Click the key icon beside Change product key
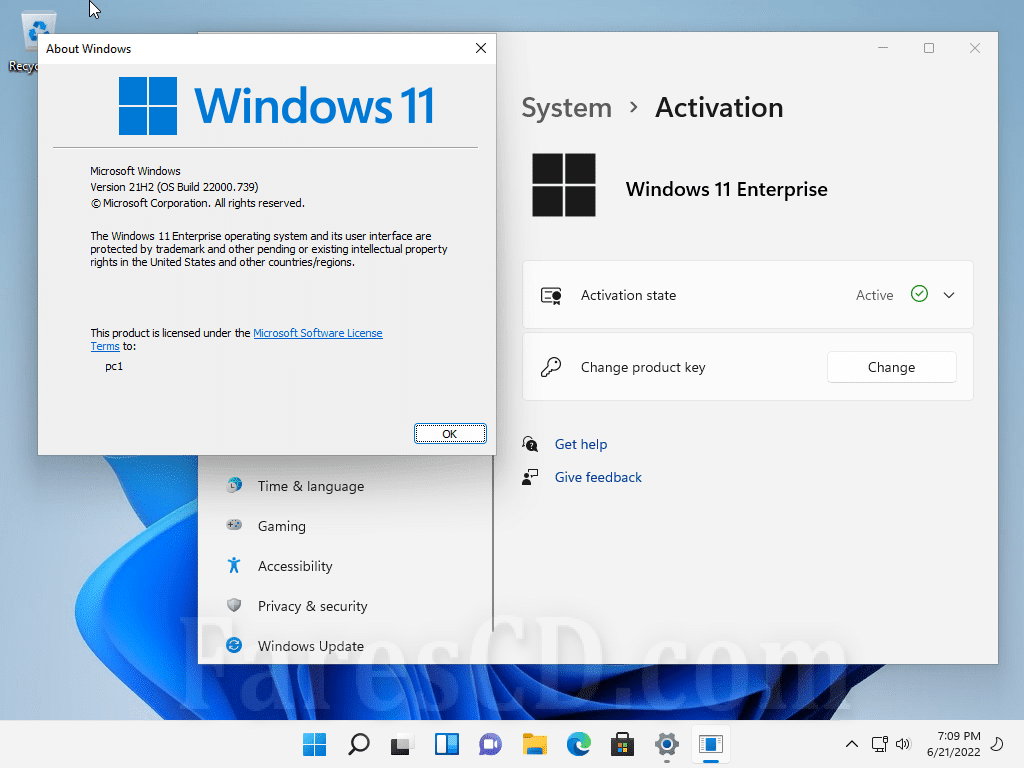 (x=551, y=367)
